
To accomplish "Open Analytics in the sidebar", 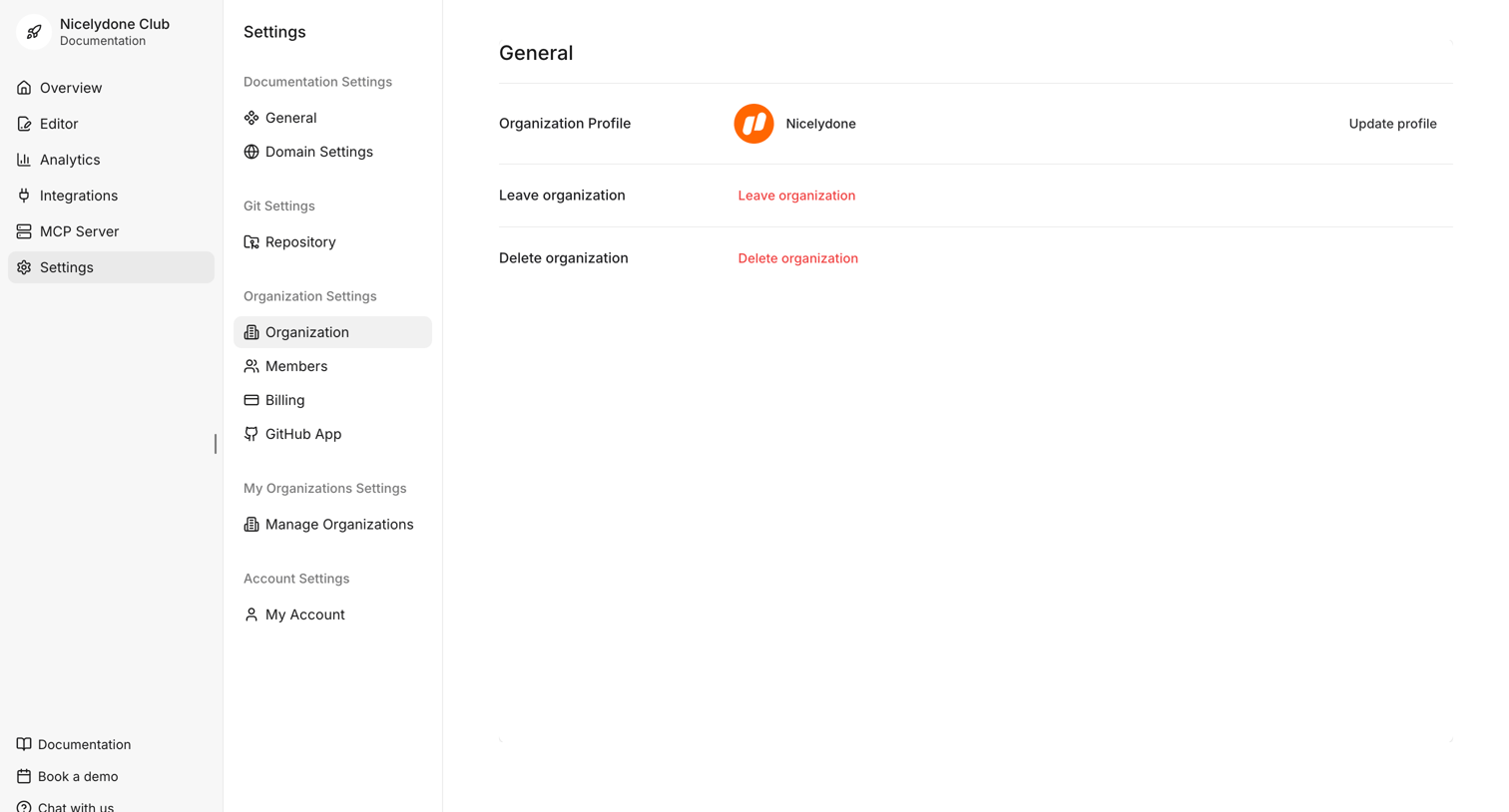I will click(111, 160).
